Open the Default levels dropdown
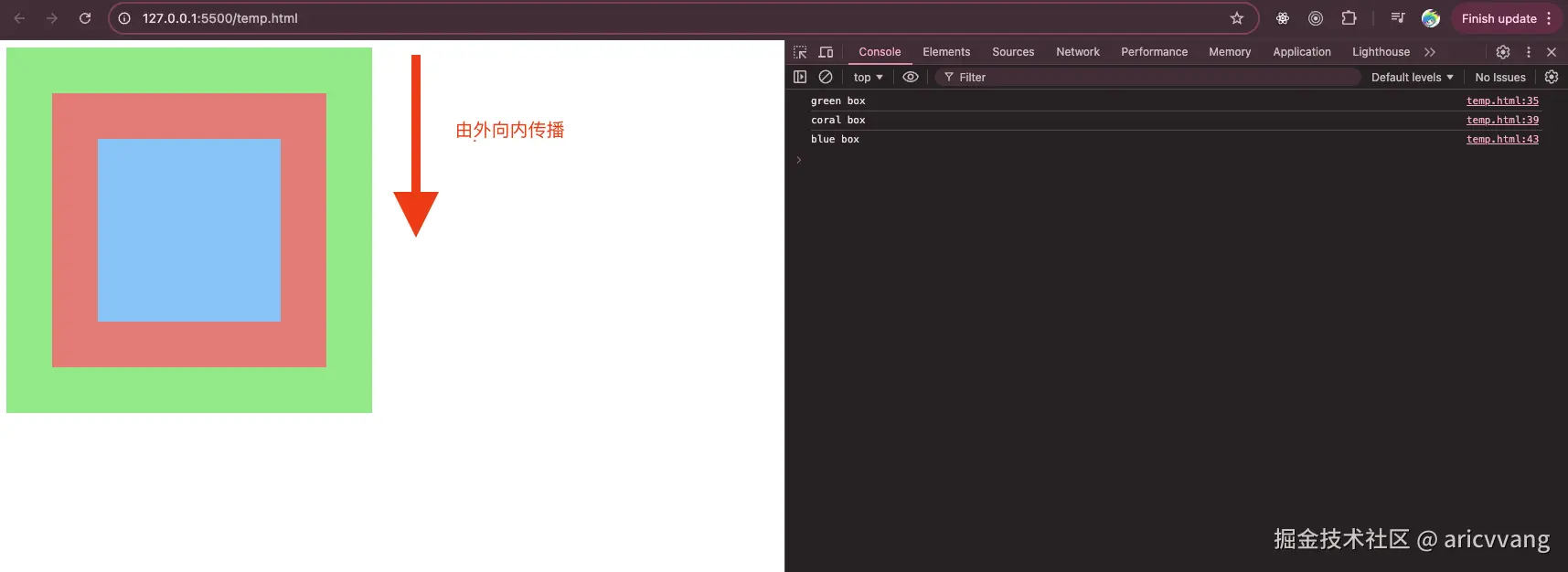 pos(1412,78)
